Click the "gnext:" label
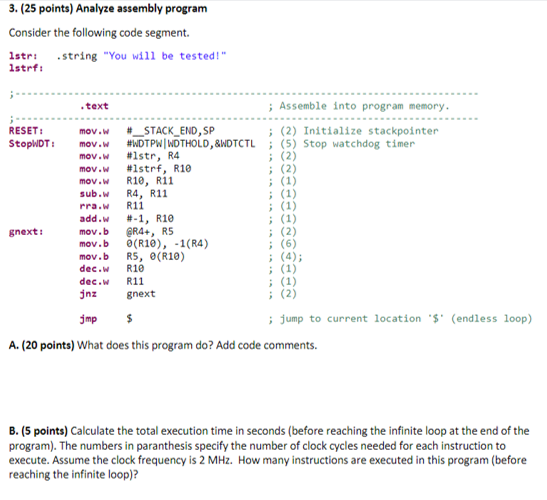Viewport: 547px width, 500px height. click(x=26, y=232)
